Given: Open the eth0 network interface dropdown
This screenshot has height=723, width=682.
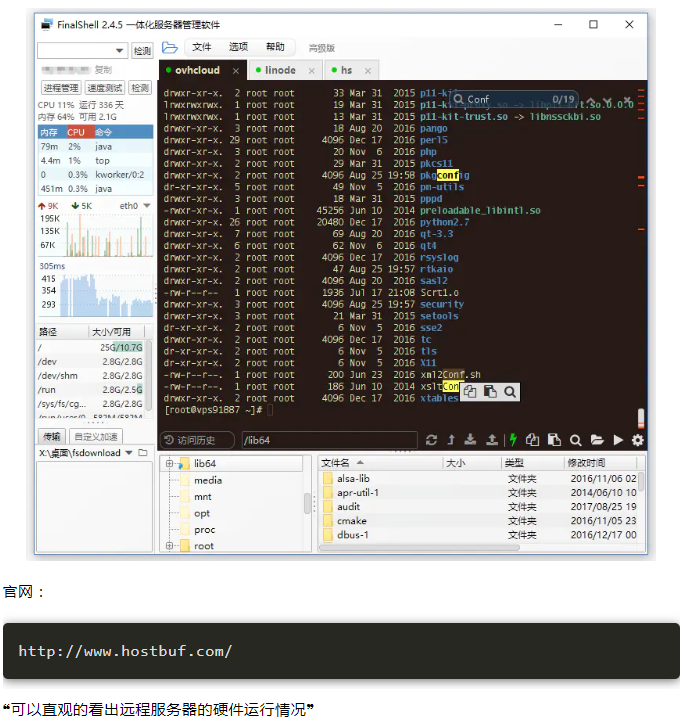Looking at the screenshot, I should coord(147,206).
